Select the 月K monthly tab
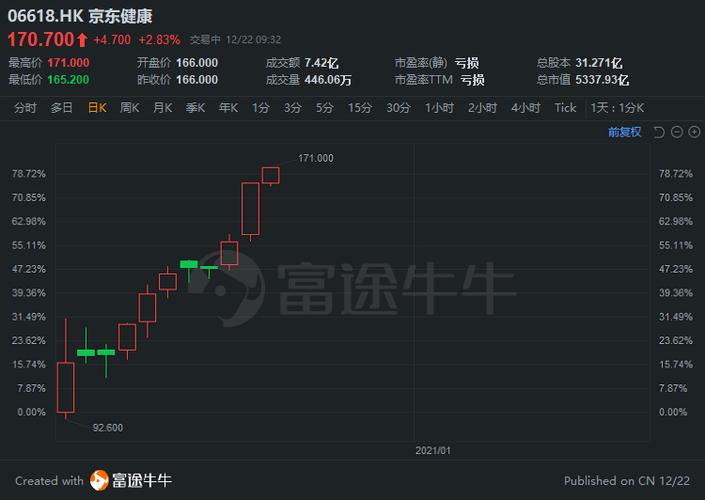 pyautogui.click(x=162, y=108)
